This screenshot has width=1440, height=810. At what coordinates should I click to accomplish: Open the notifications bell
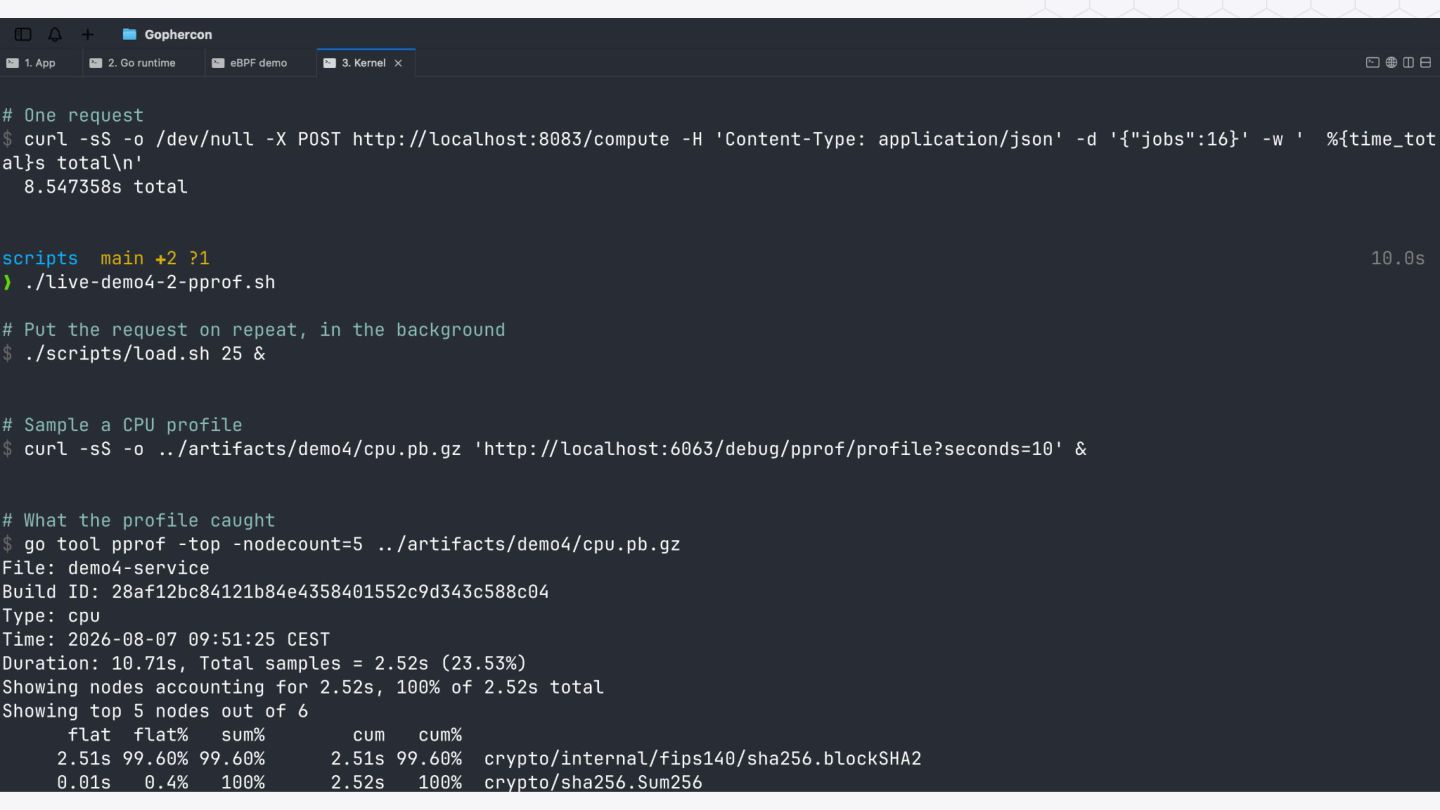coord(54,35)
